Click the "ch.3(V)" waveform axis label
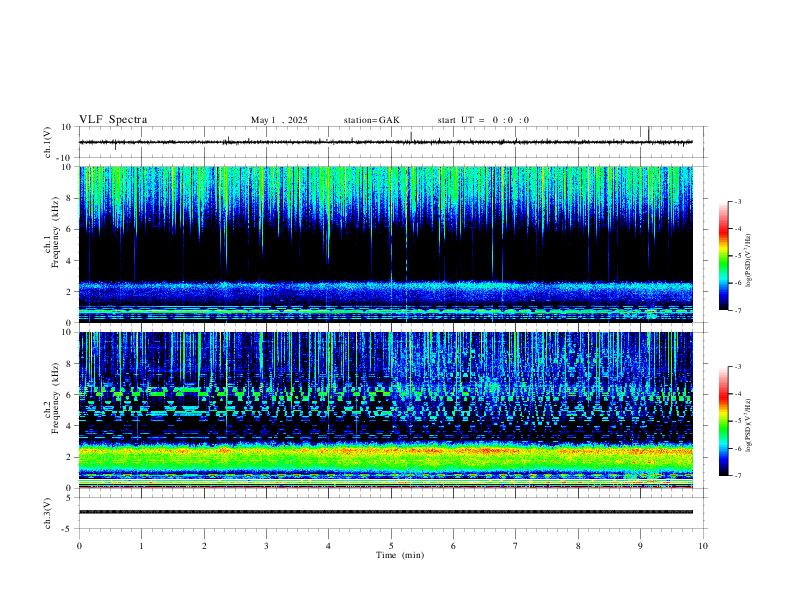The height and width of the screenshot is (612, 792). (x=48, y=514)
